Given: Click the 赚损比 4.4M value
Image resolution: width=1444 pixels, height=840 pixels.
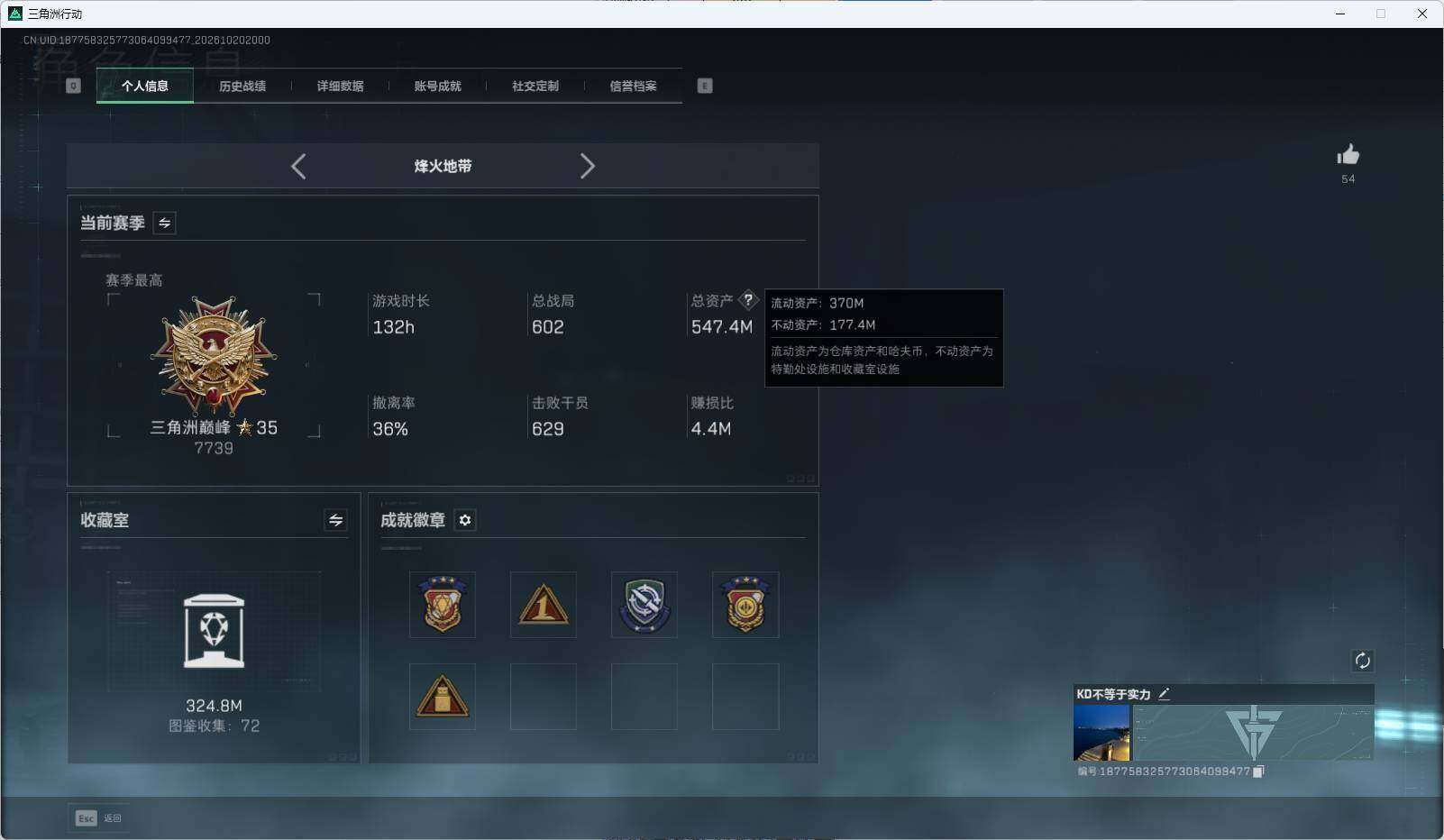Looking at the screenshot, I should pyautogui.click(x=711, y=429).
